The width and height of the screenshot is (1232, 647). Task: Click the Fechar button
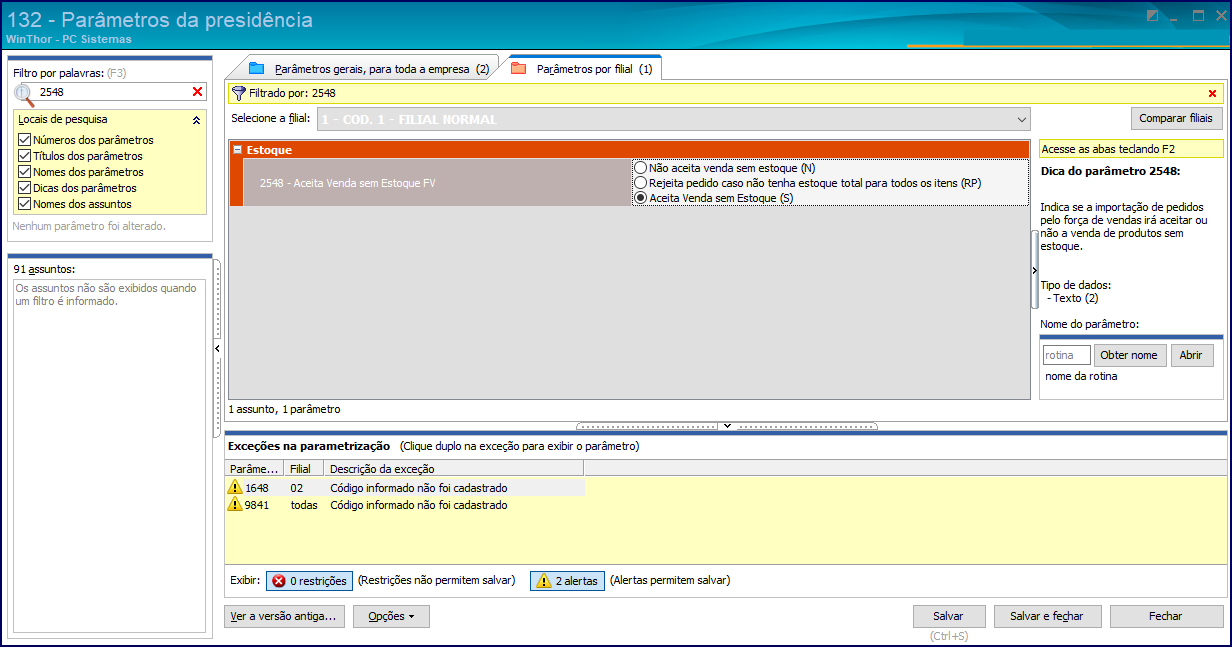pyautogui.click(x=1166, y=617)
